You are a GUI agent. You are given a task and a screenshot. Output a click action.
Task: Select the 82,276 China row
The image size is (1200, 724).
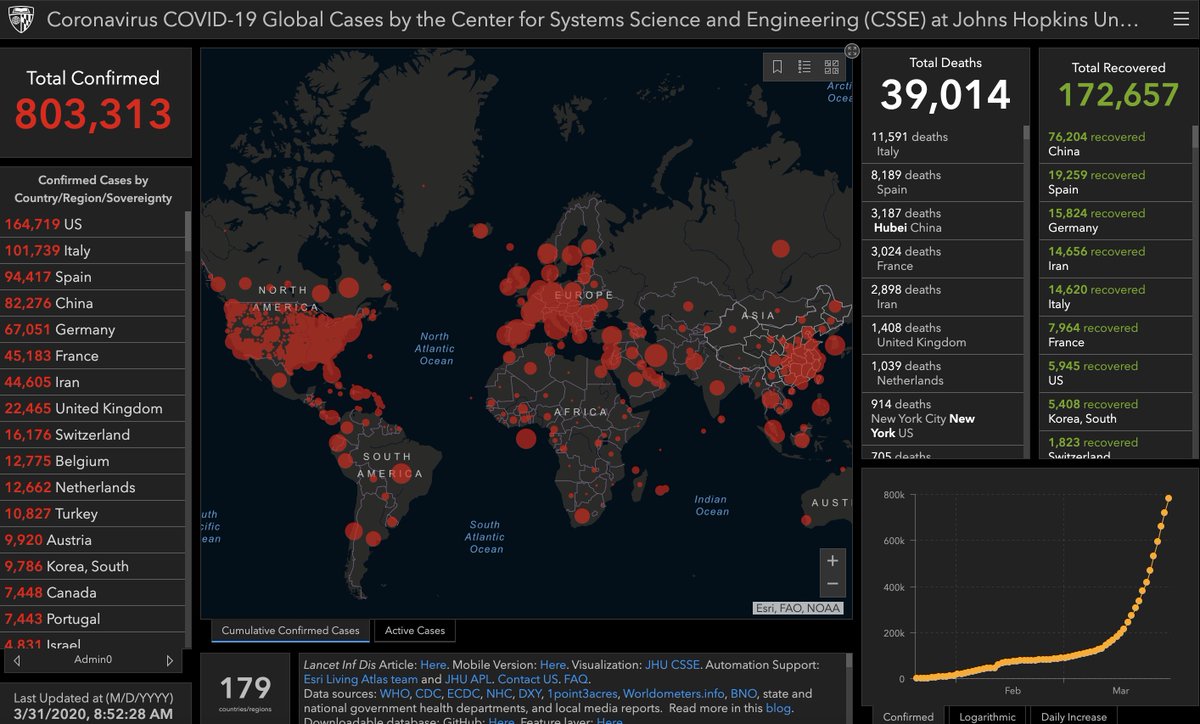92,303
